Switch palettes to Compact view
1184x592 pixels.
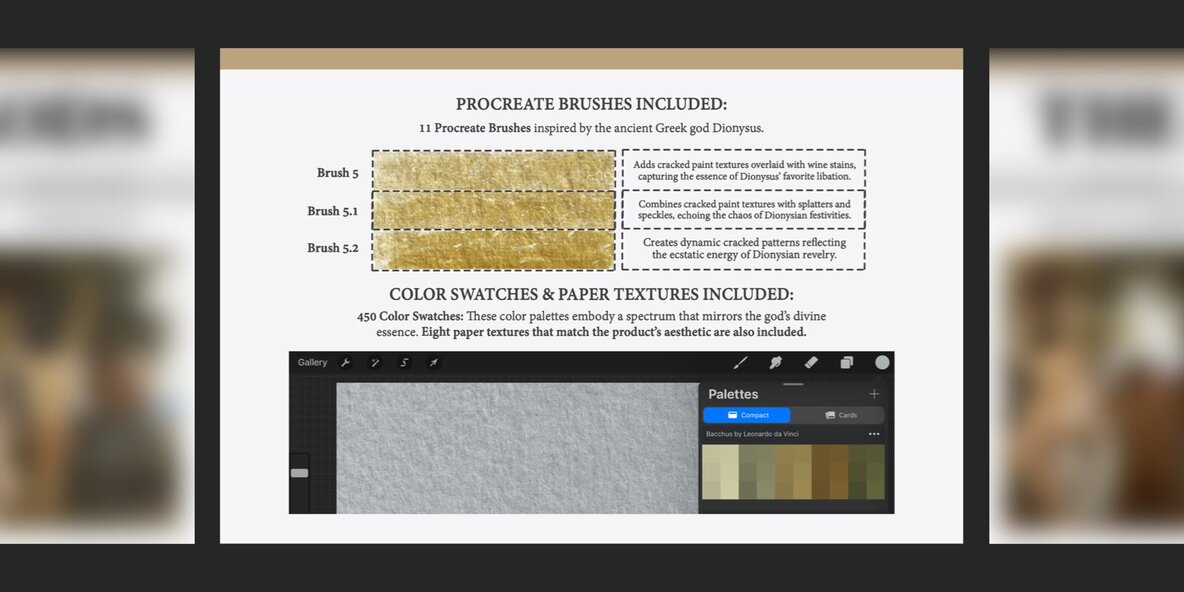pos(747,415)
